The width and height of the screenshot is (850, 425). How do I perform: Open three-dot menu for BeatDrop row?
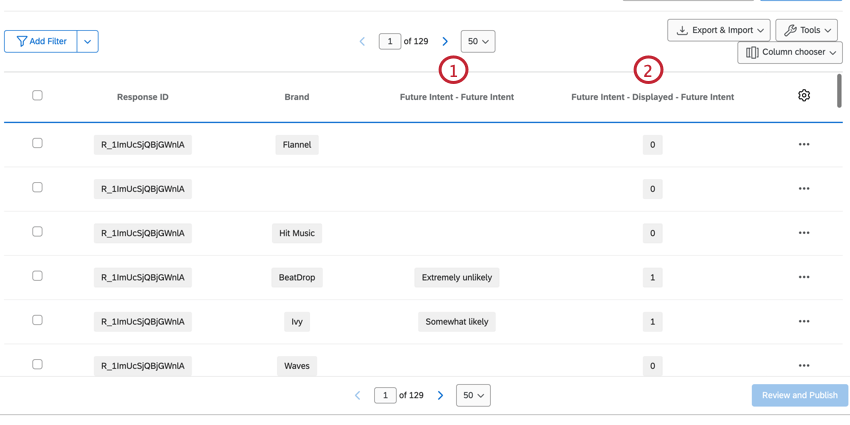pos(804,277)
